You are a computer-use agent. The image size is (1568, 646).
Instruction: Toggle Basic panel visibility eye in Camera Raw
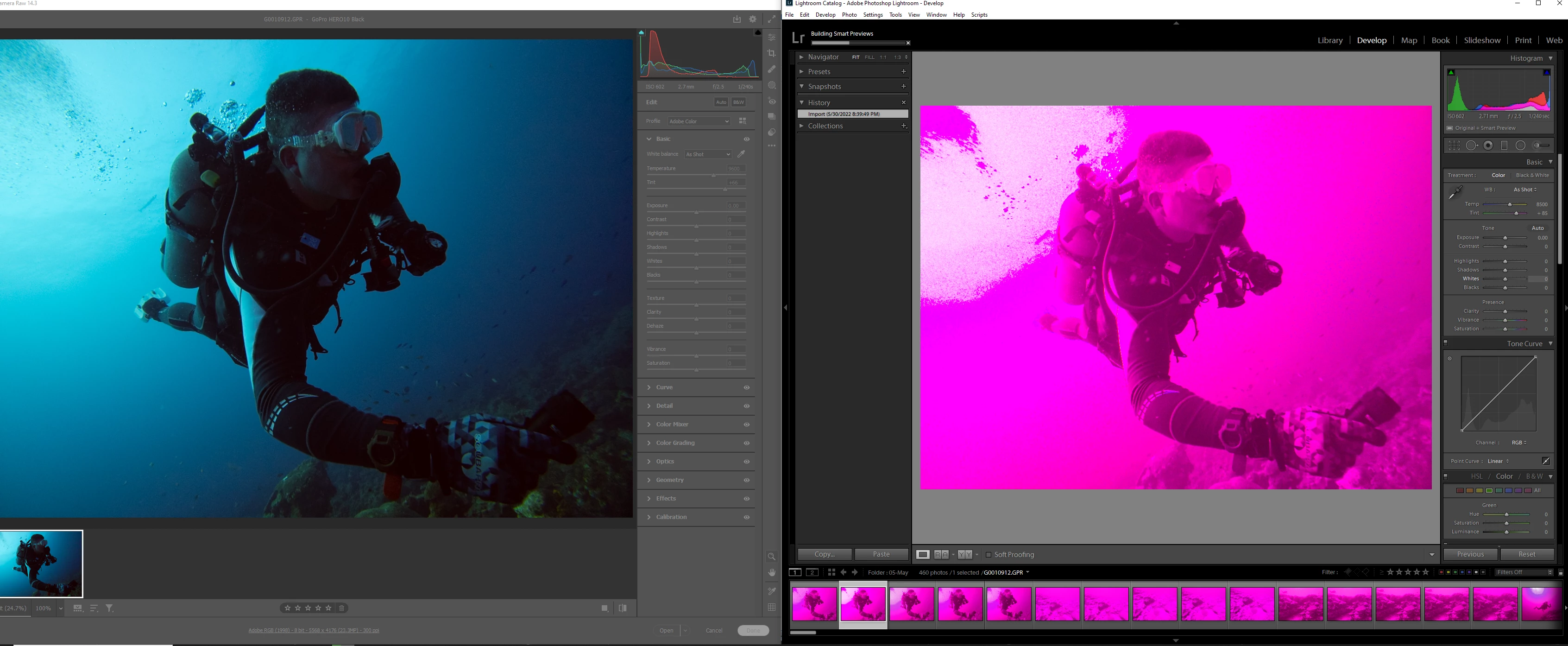746,139
